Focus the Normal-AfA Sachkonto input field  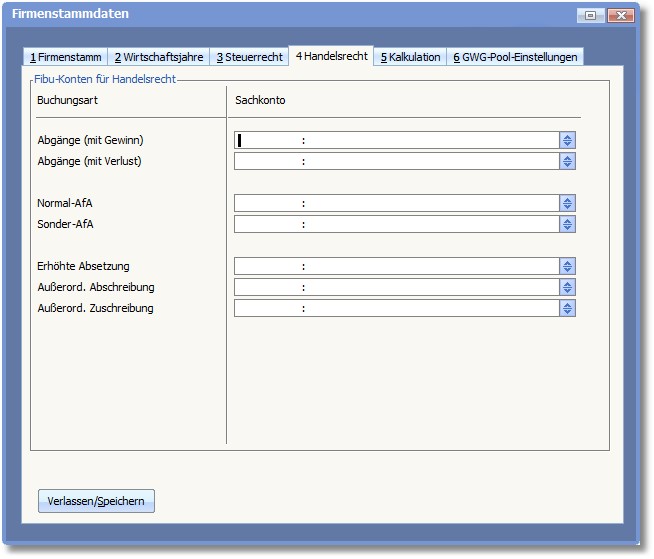tap(396, 204)
